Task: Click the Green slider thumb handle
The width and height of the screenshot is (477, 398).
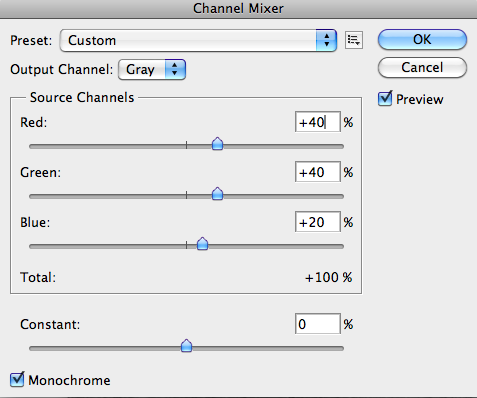Action: pyautogui.click(x=217, y=194)
